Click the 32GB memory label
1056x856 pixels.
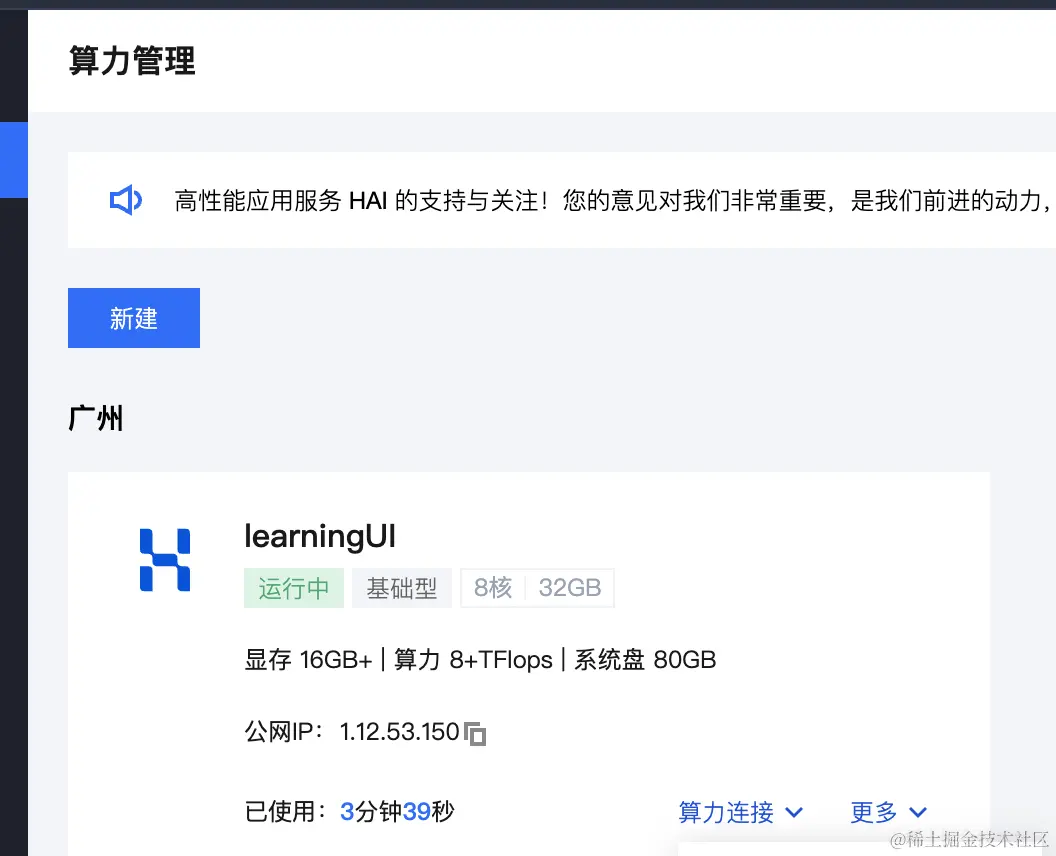click(x=570, y=588)
